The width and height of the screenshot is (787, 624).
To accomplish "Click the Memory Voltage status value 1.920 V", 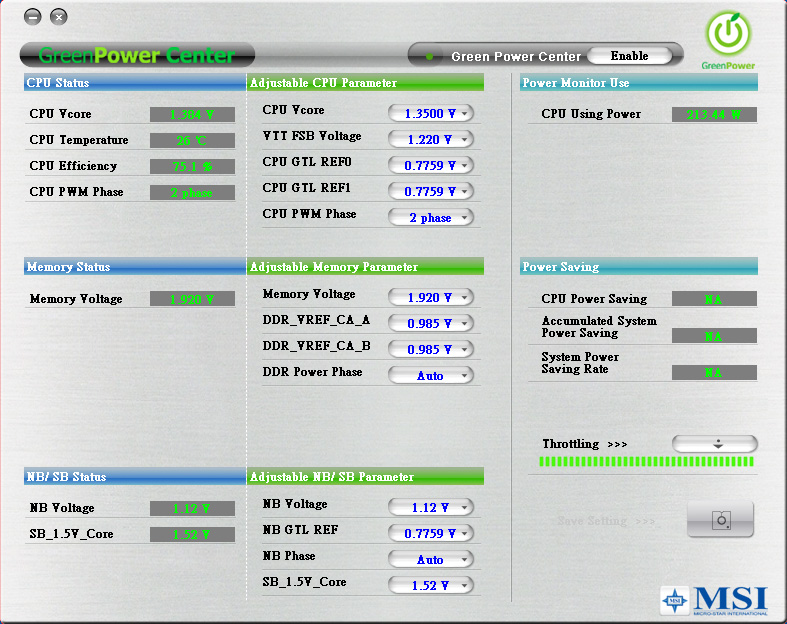I will [192, 299].
